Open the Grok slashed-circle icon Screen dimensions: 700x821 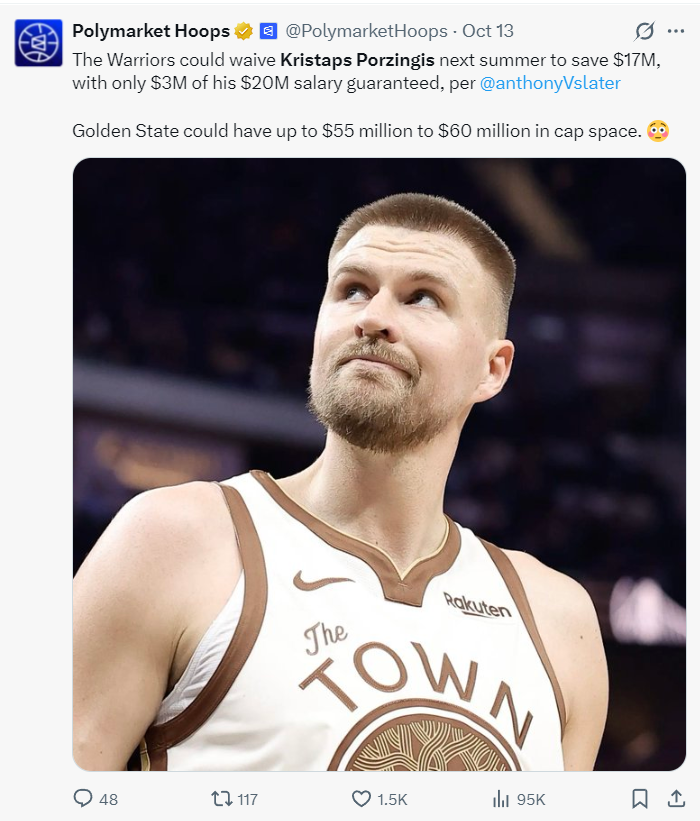pos(644,31)
